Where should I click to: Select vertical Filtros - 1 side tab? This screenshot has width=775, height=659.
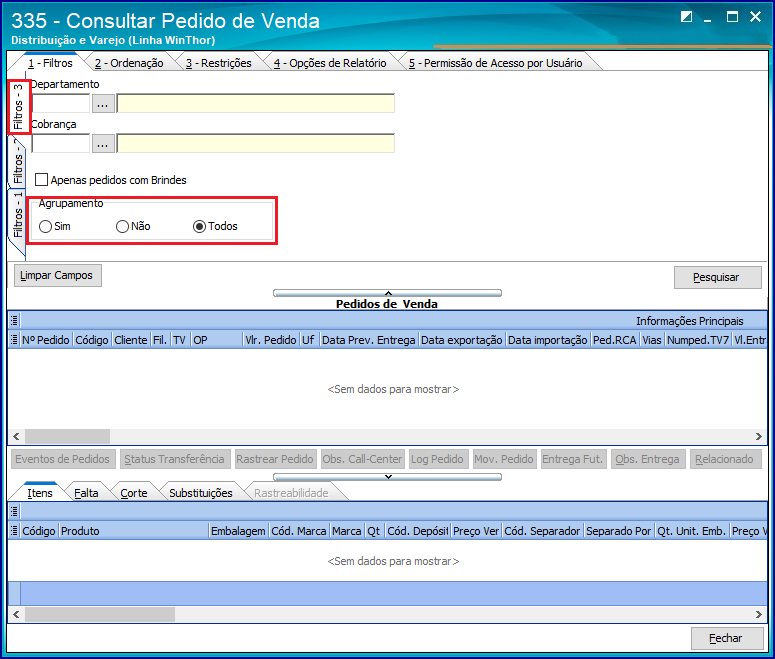[18, 215]
